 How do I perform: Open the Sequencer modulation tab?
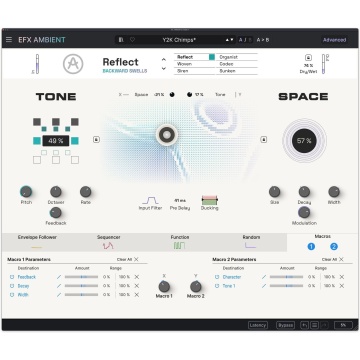pyautogui.click(x=109, y=242)
